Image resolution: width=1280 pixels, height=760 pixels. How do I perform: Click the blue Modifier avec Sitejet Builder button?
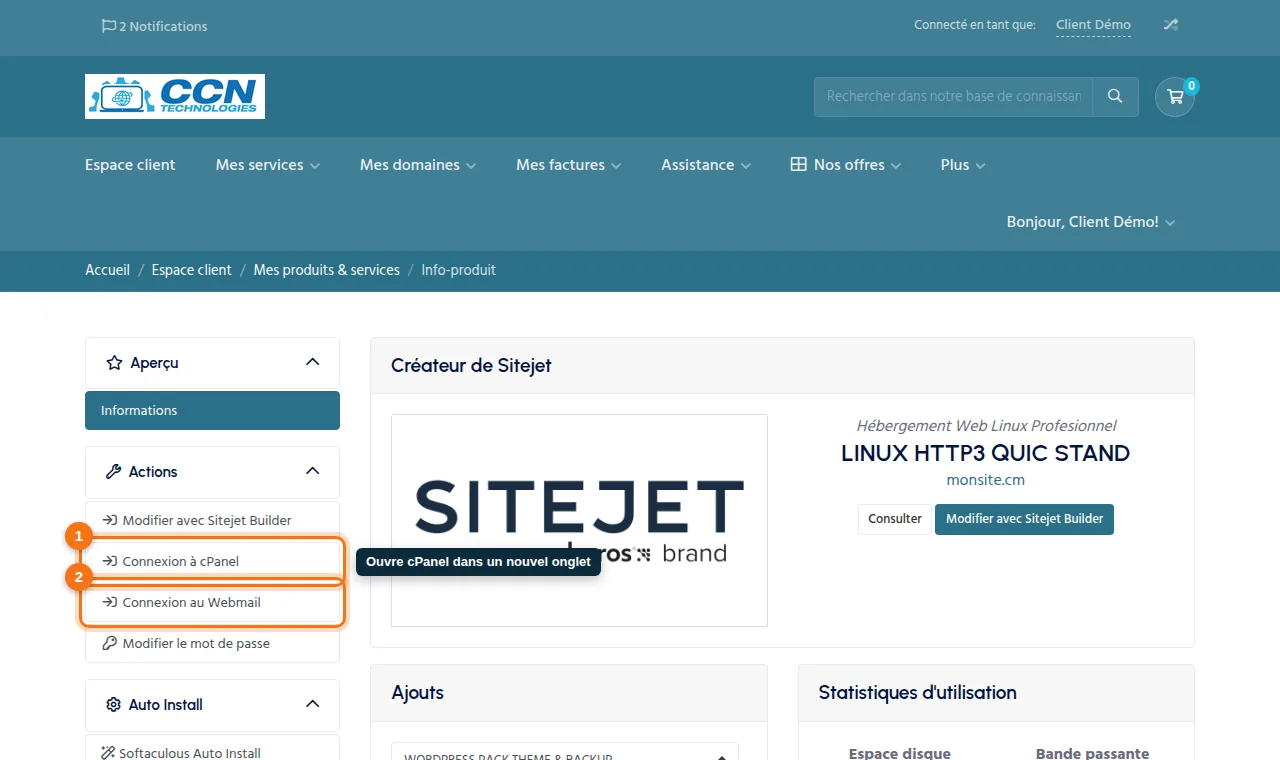tap(1024, 519)
